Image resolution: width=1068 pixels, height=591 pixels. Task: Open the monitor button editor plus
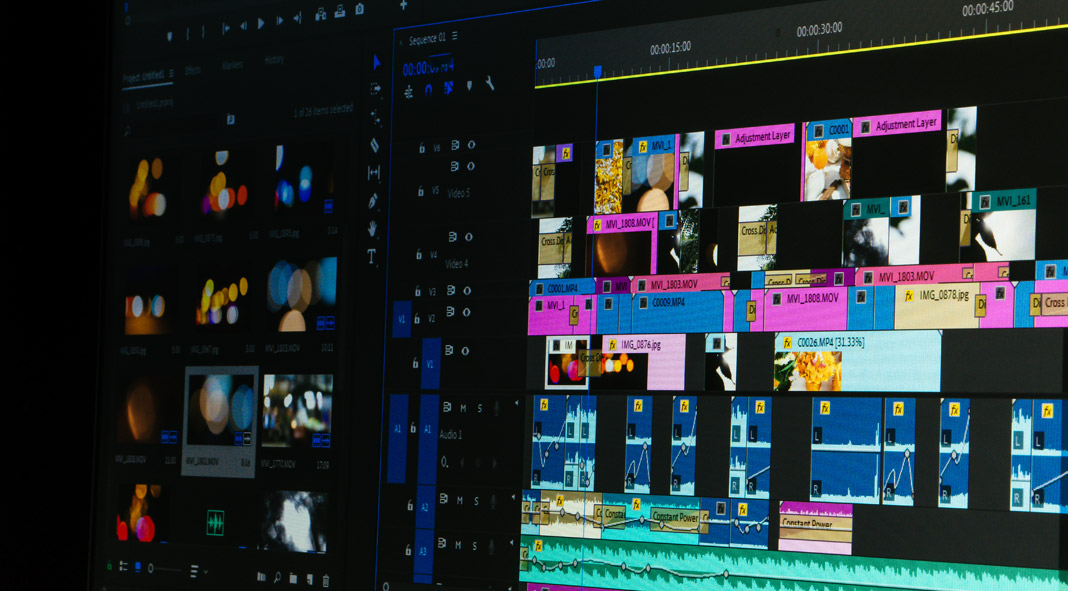(x=403, y=5)
